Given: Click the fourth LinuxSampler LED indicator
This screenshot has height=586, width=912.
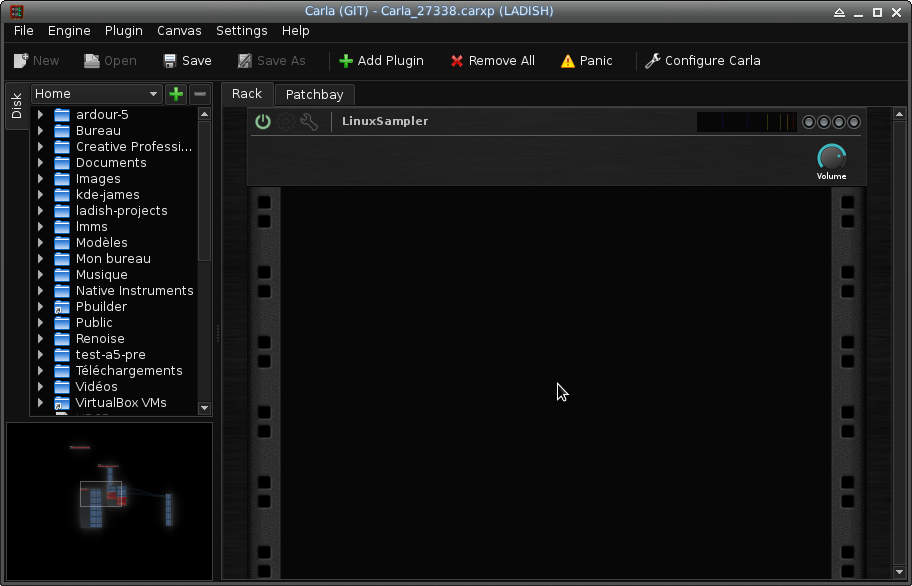Looking at the screenshot, I should [x=854, y=122].
